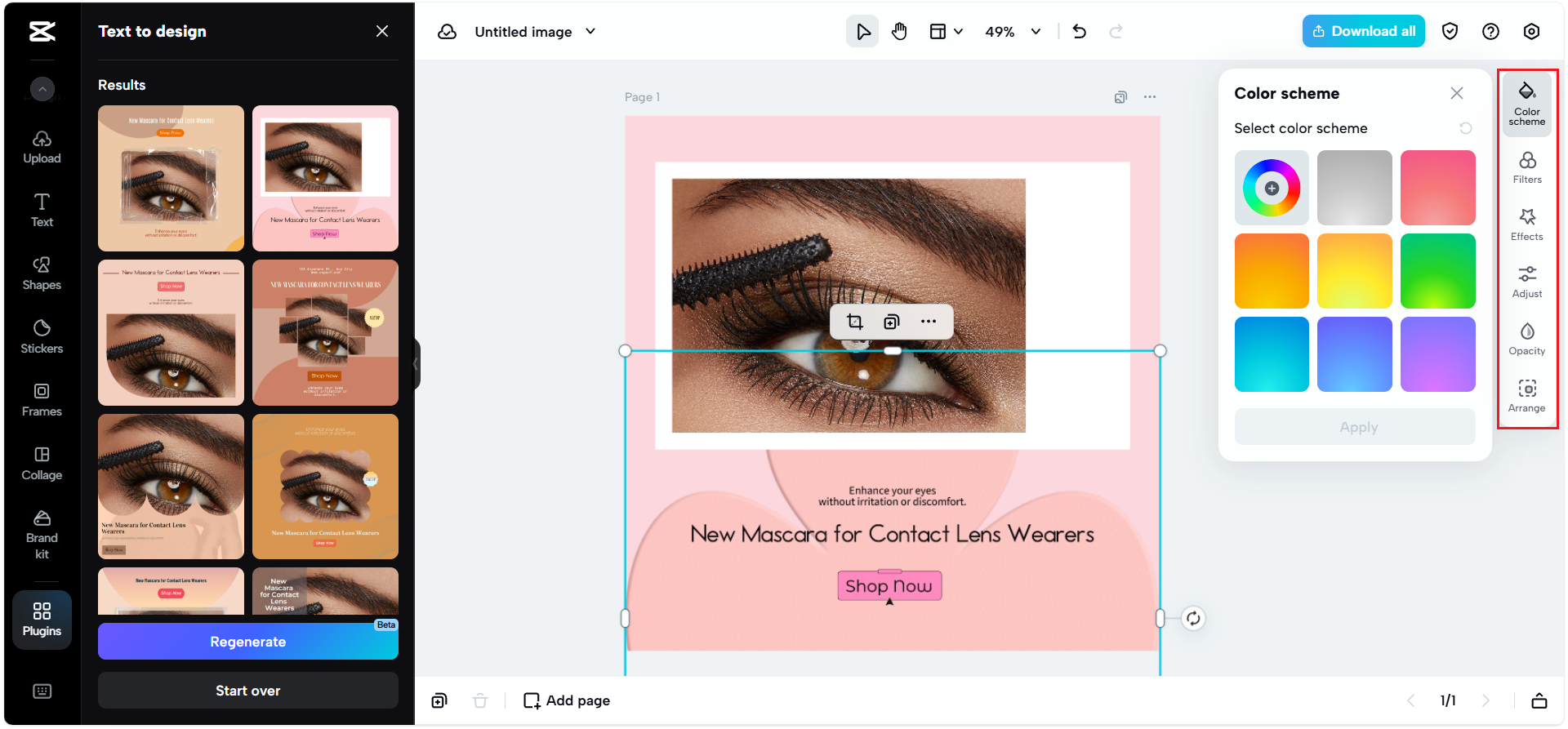Viewport: 1568px width, 729px height.
Task: Open more options in floating element toolbar
Action: pyautogui.click(x=929, y=322)
